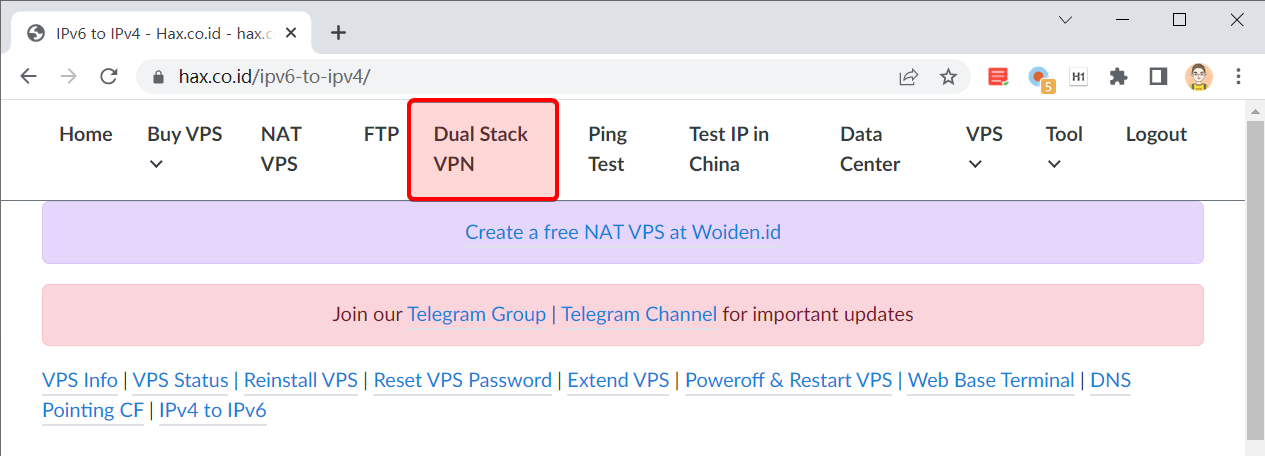The image size is (1265, 456).
Task: Go to the Ping Test page
Action: click(x=607, y=149)
